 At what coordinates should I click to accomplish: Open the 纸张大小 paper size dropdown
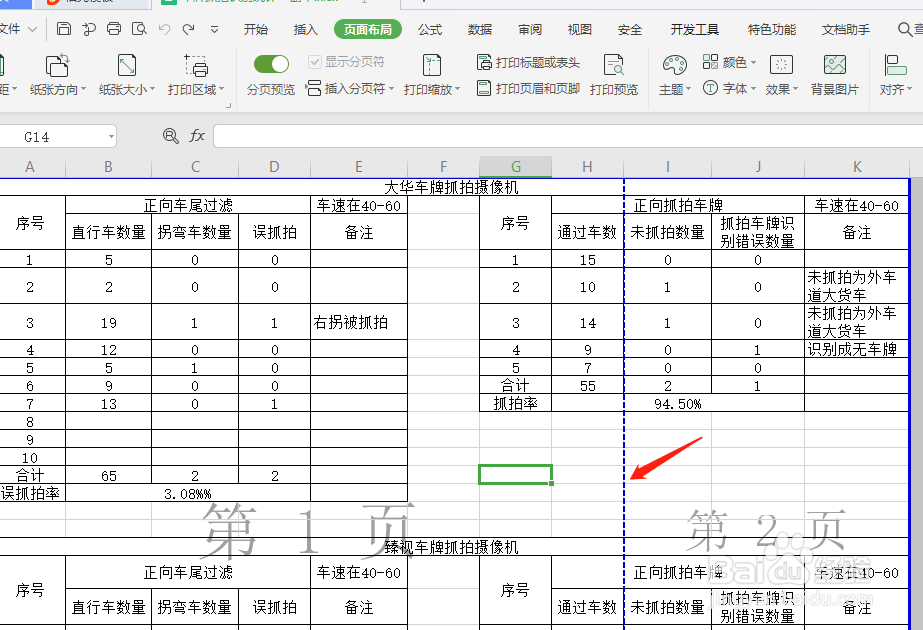click(x=127, y=75)
